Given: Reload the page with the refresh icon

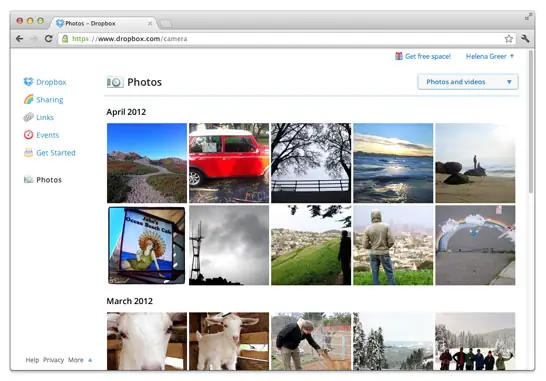Looking at the screenshot, I should click(x=48, y=39).
